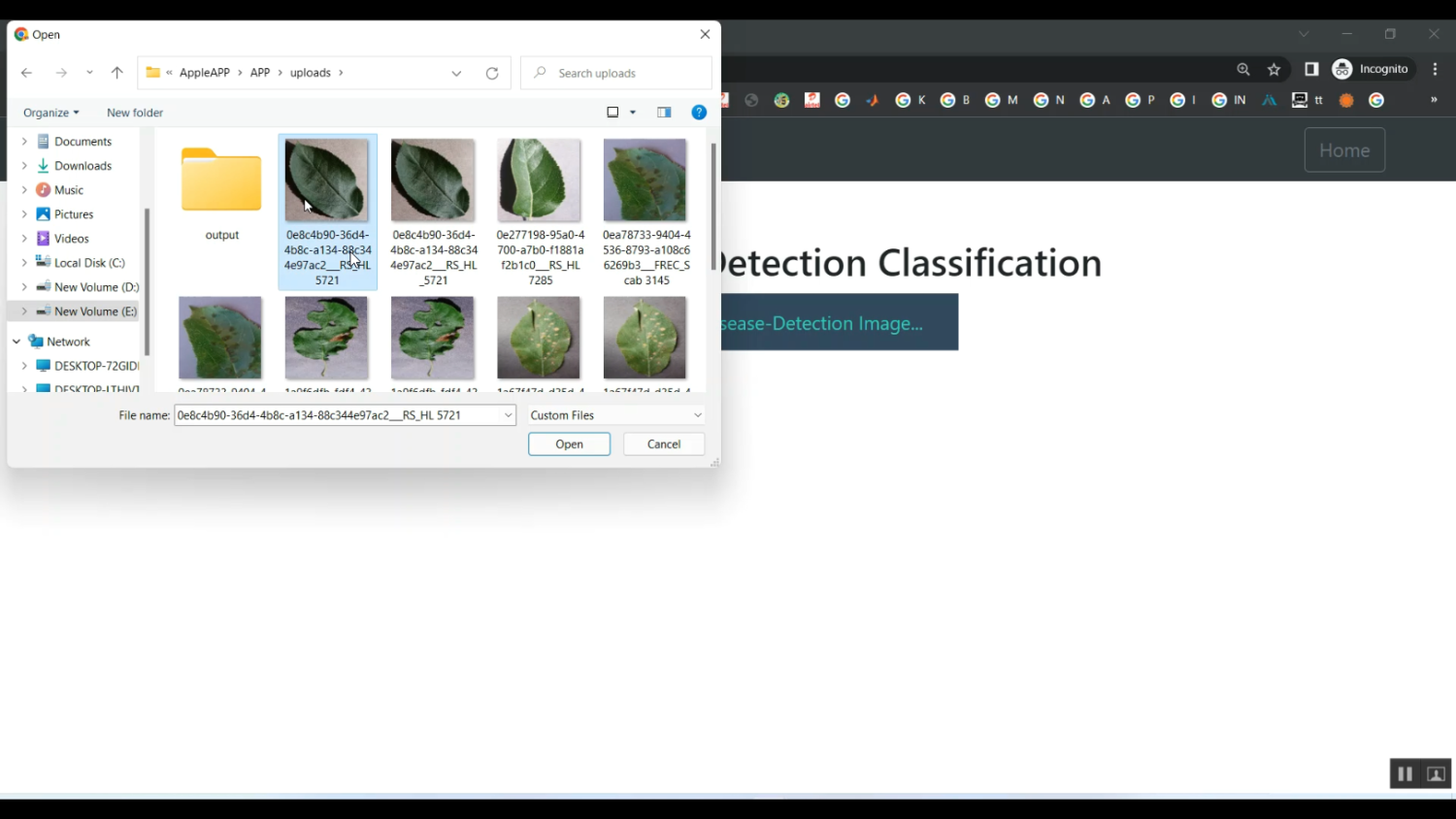Select the output folder thumbnail
The height and width of the screenshot is (819, 1456).
[x=221, y=181]
